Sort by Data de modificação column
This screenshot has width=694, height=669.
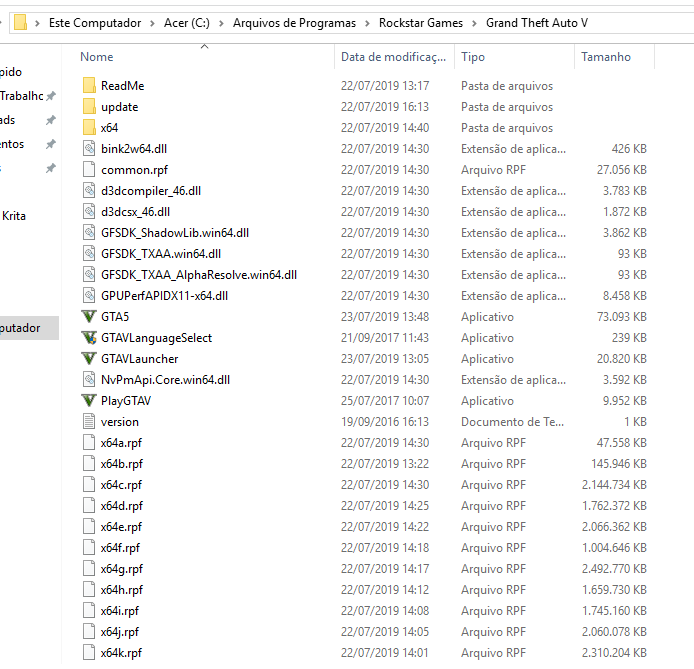pos(394,57)
